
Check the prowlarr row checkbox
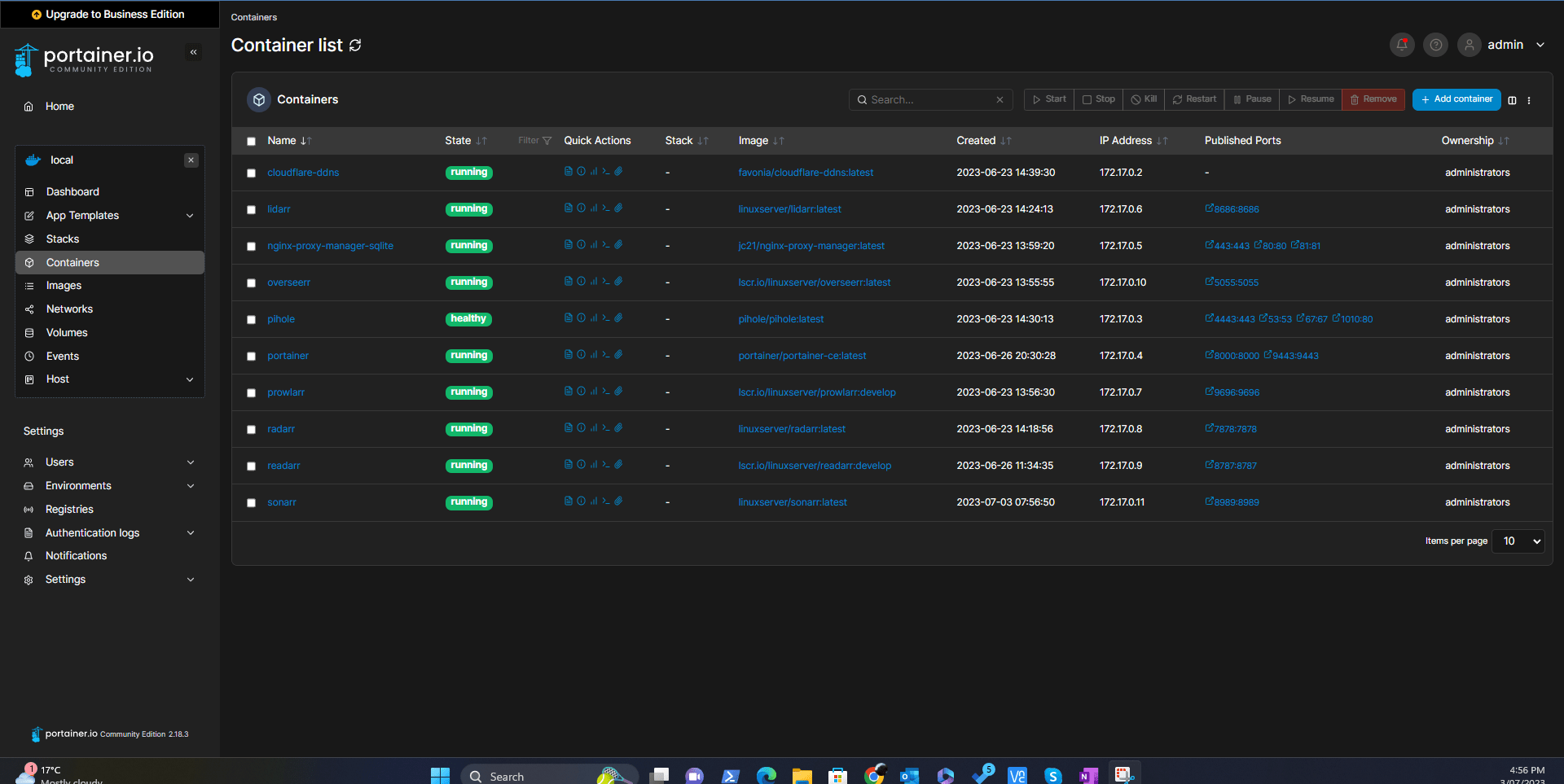click(x=251, y=392)
